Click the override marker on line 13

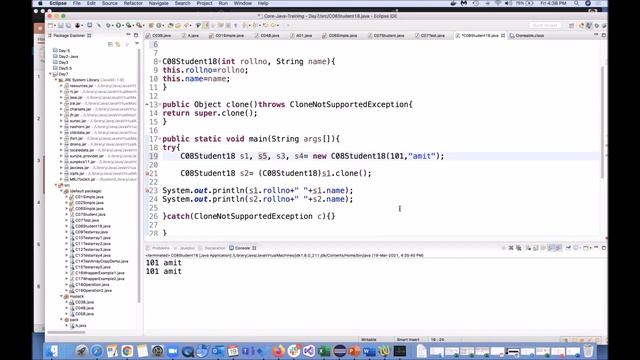tap(147, 104)
